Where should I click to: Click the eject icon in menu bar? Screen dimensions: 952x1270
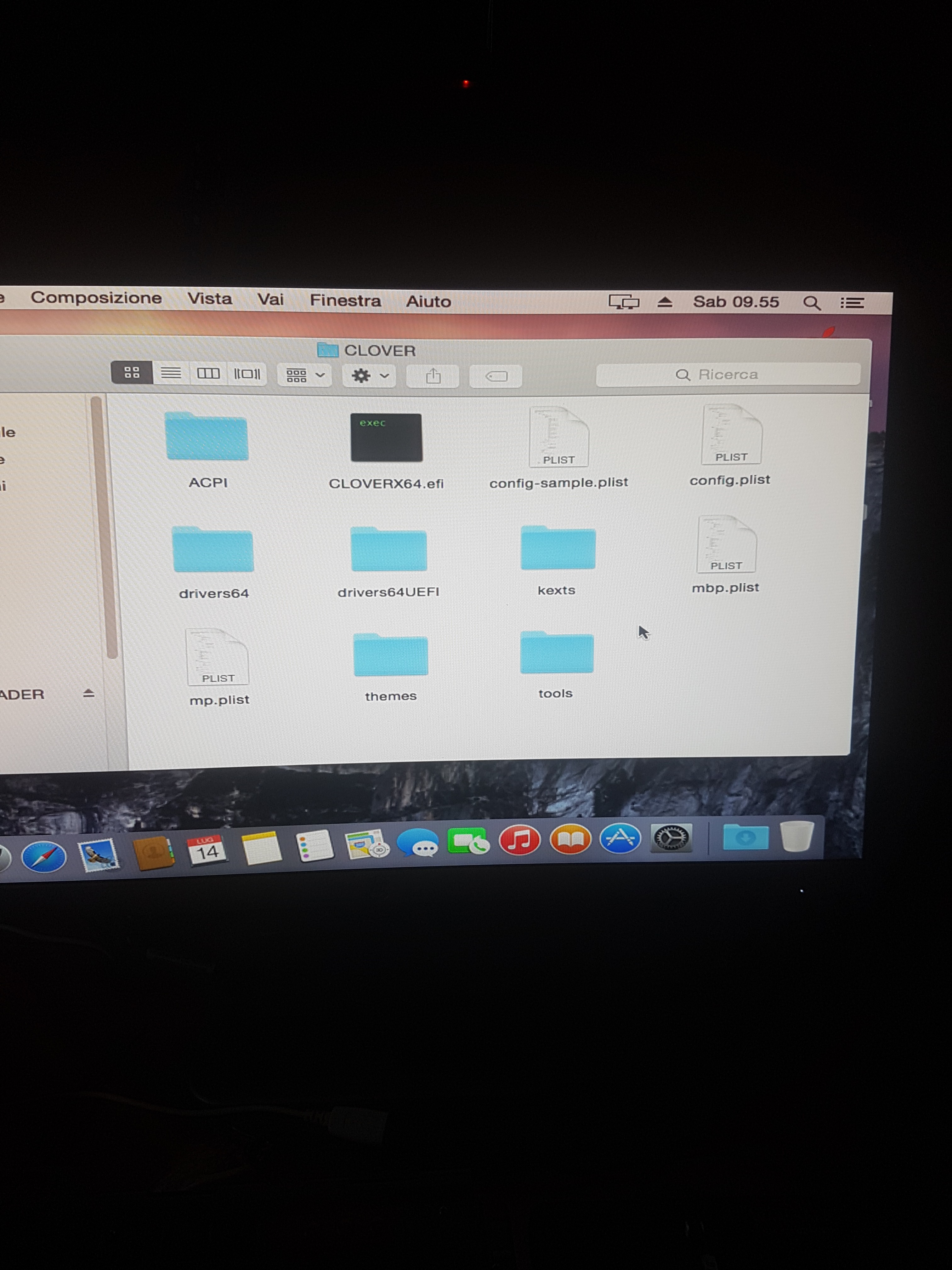[665, 301]
